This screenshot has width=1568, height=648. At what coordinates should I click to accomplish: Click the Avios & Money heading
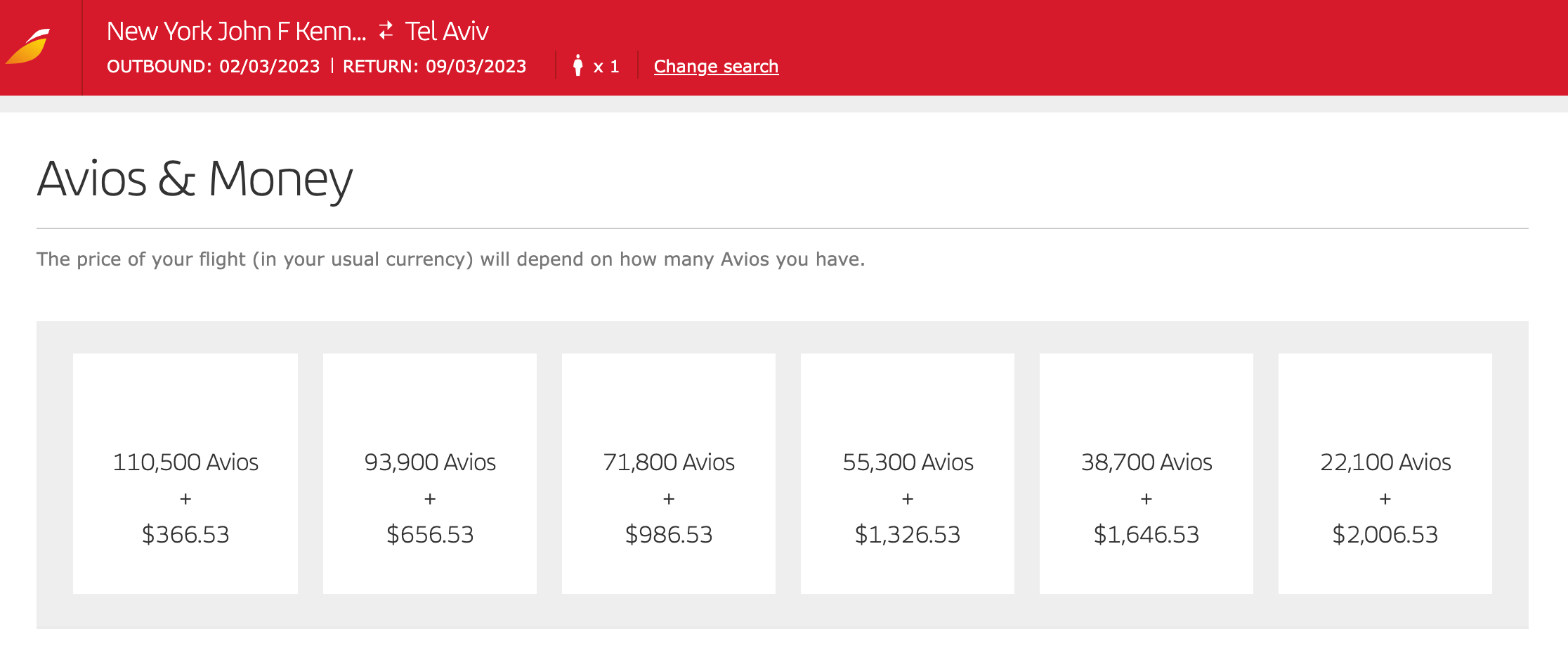click(x=195, y=179)
